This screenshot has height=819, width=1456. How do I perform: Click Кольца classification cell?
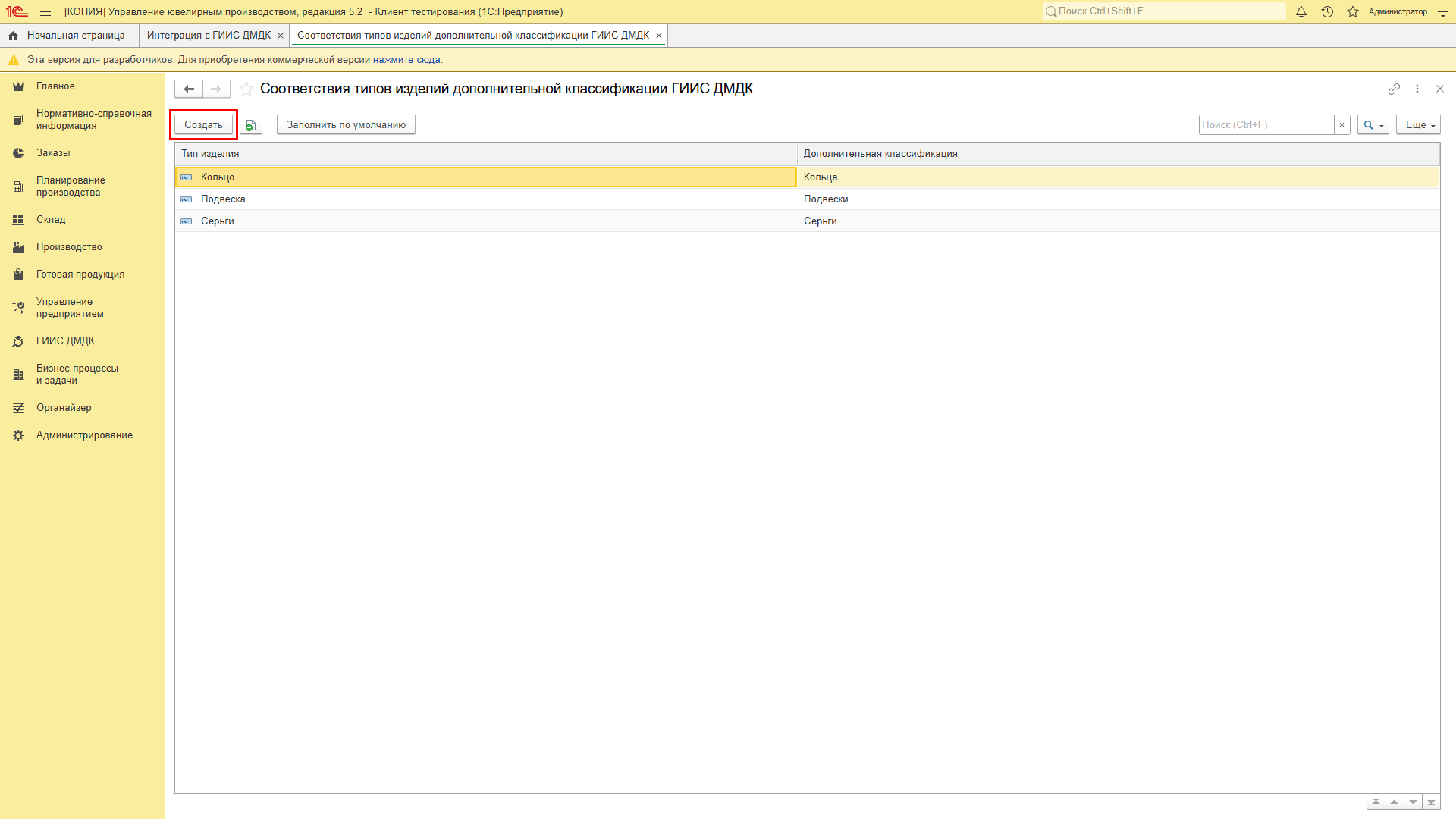1119,177
